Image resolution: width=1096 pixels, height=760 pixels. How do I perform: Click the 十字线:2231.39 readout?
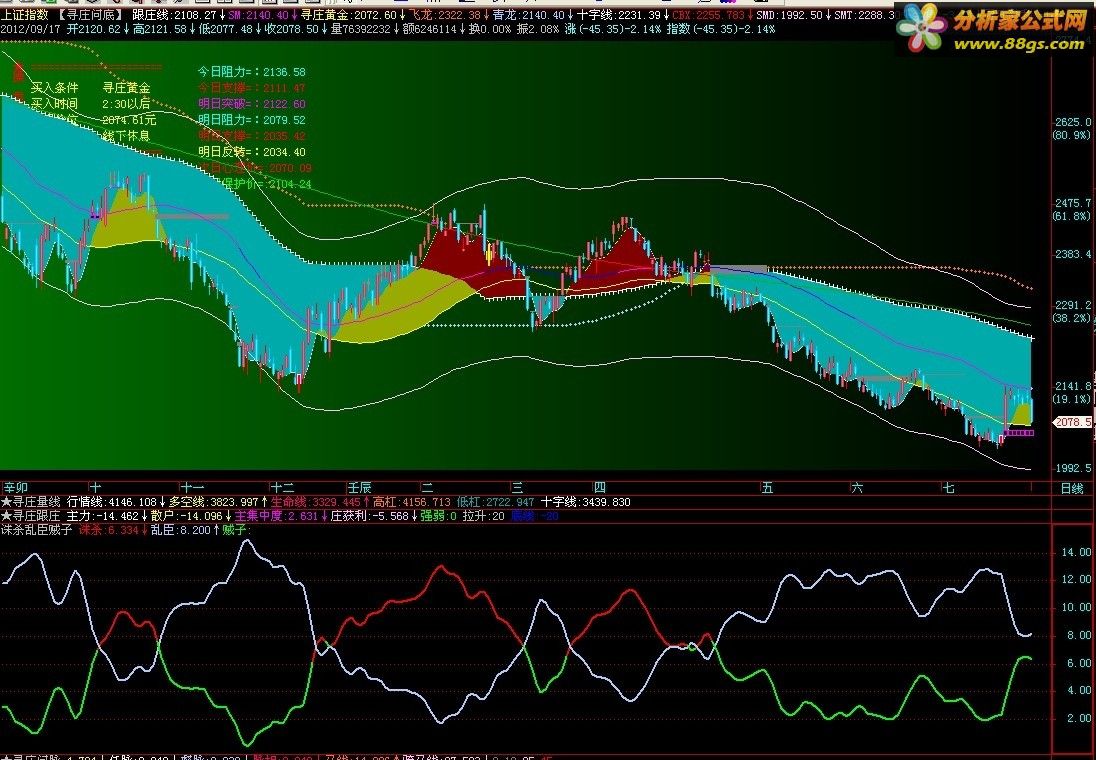619,14
